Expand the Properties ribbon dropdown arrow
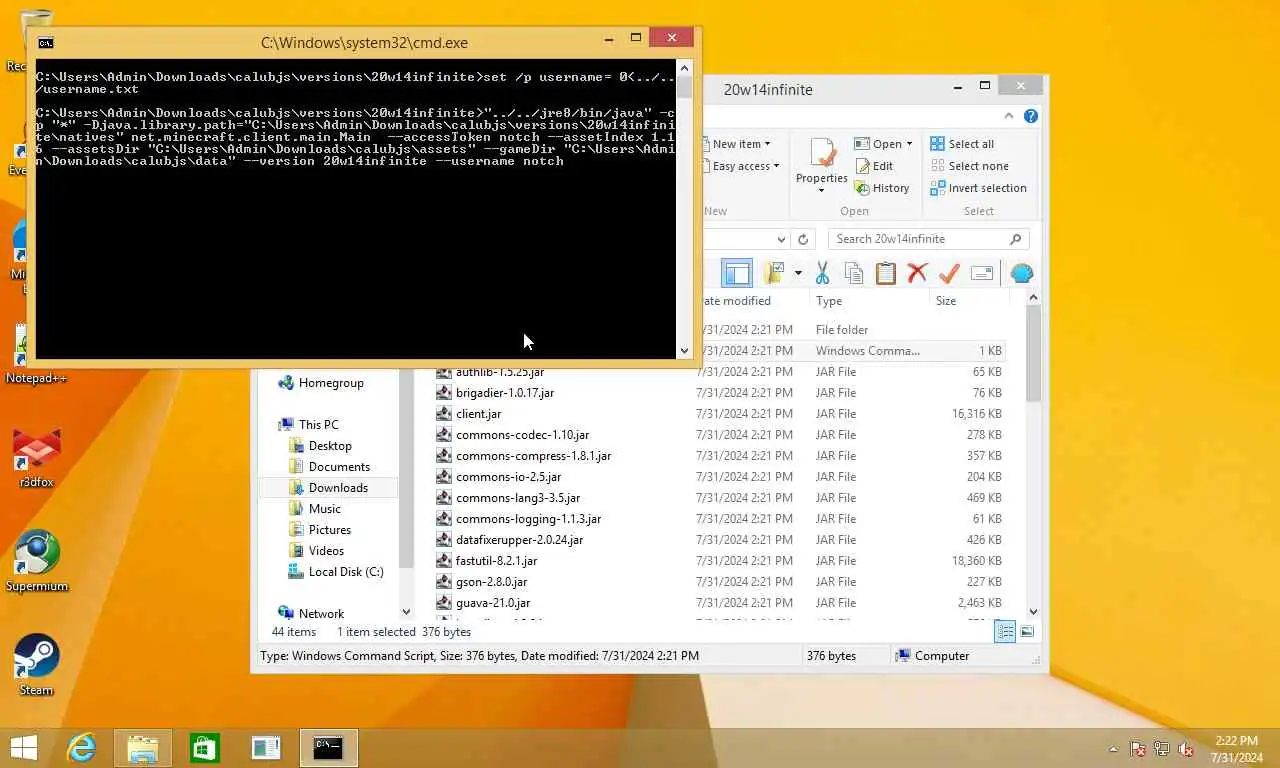This screenshot has width=1280, height=768. 822,190
